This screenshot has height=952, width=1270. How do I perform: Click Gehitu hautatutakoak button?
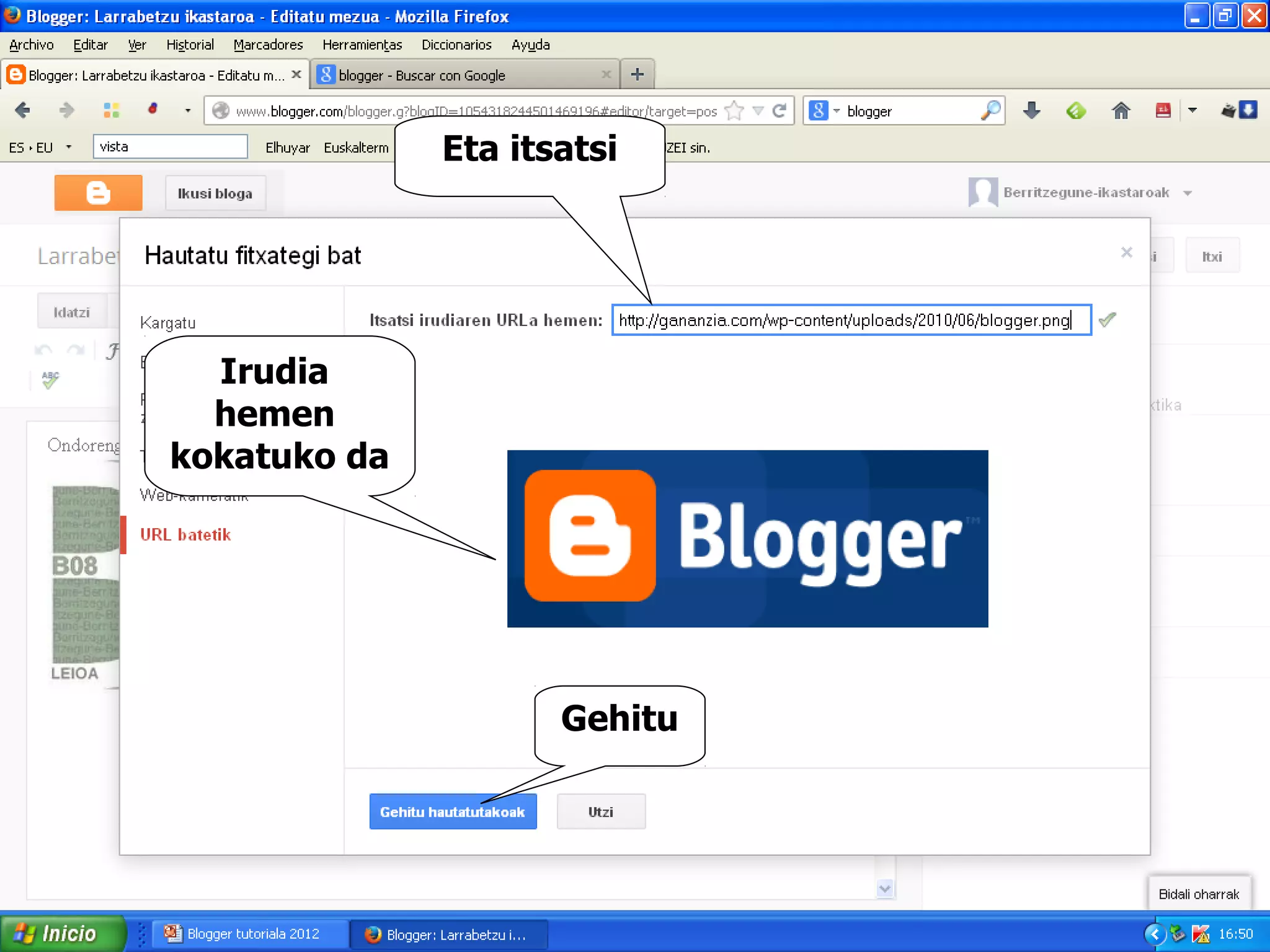(x=453, y=811)
